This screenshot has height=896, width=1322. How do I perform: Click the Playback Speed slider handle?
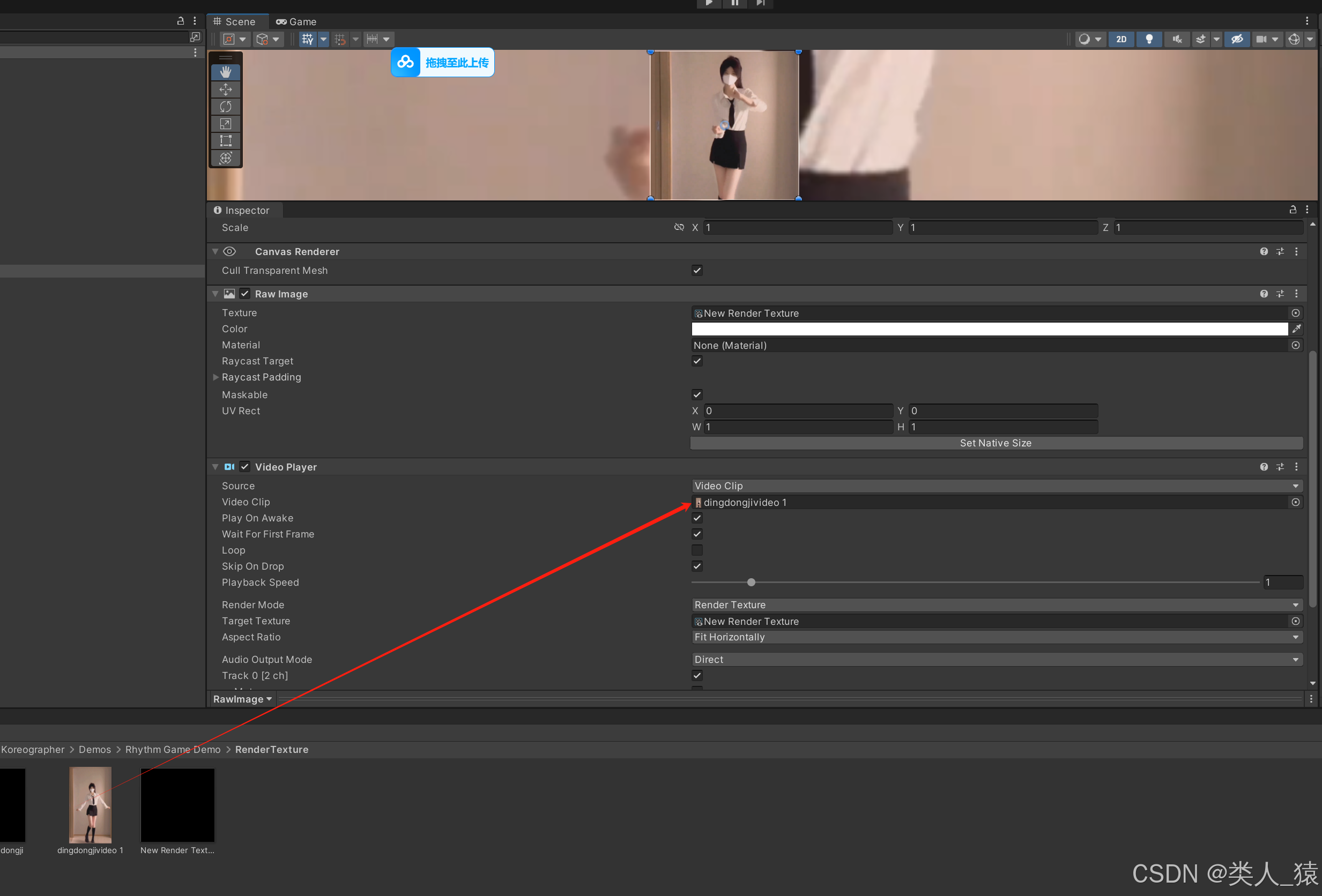point(751,582)
